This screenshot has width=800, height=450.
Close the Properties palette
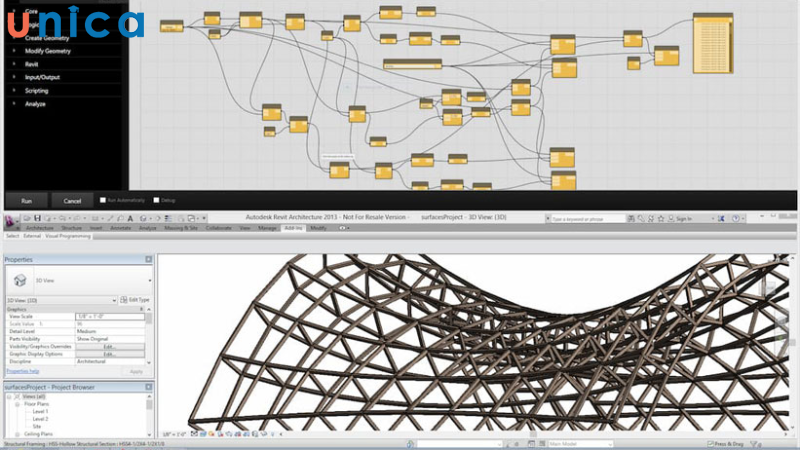click(148, 260)
